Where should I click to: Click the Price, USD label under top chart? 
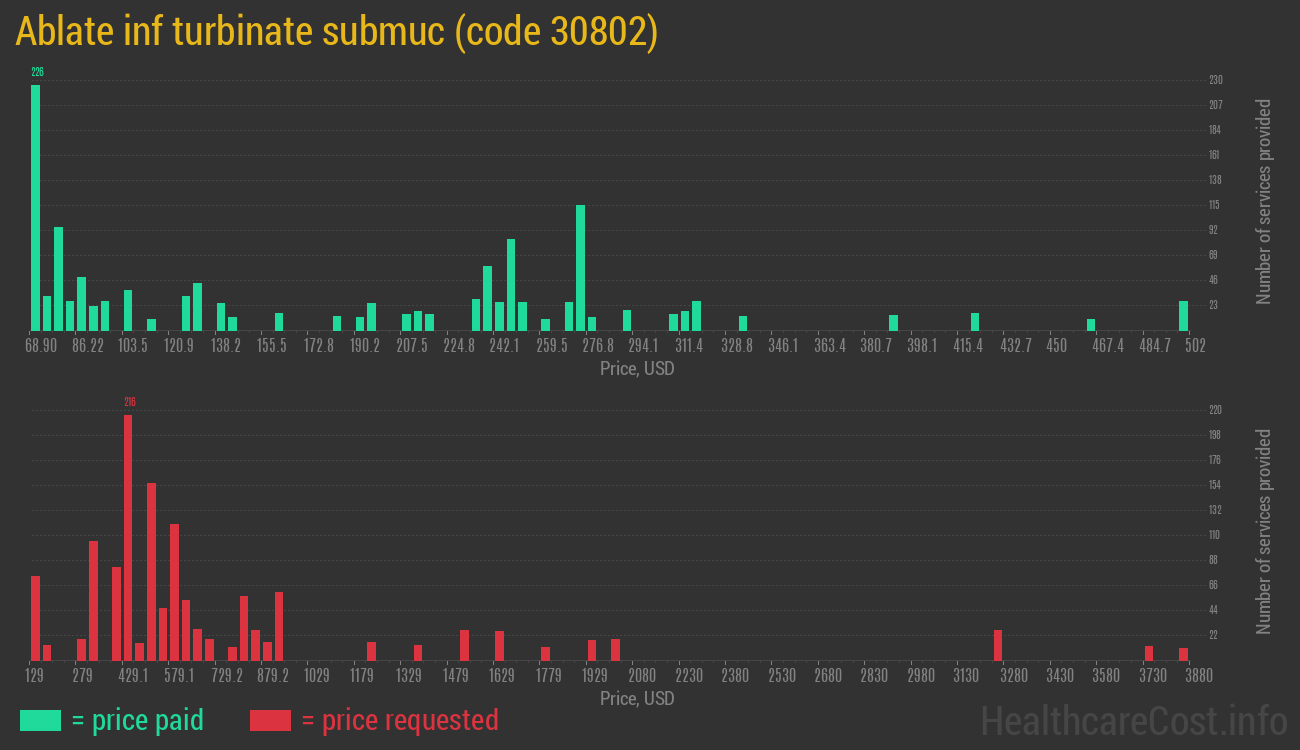coord(636,368)
